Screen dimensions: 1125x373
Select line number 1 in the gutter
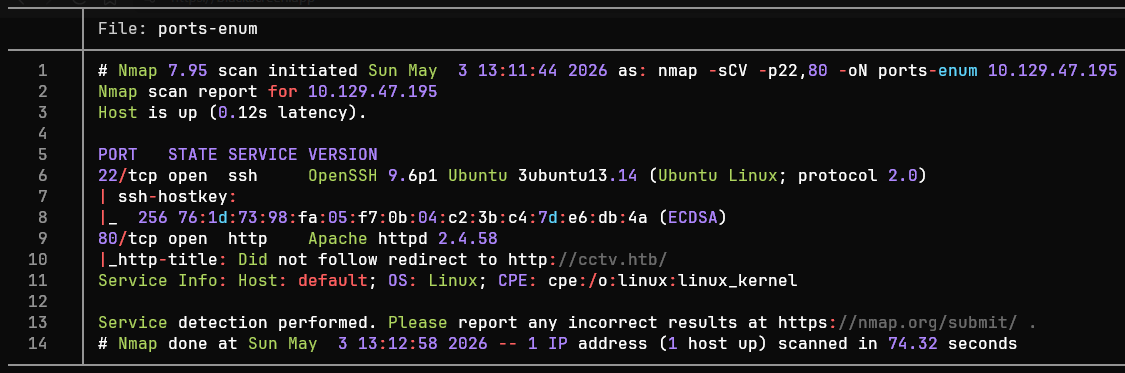tap(42, 71)
